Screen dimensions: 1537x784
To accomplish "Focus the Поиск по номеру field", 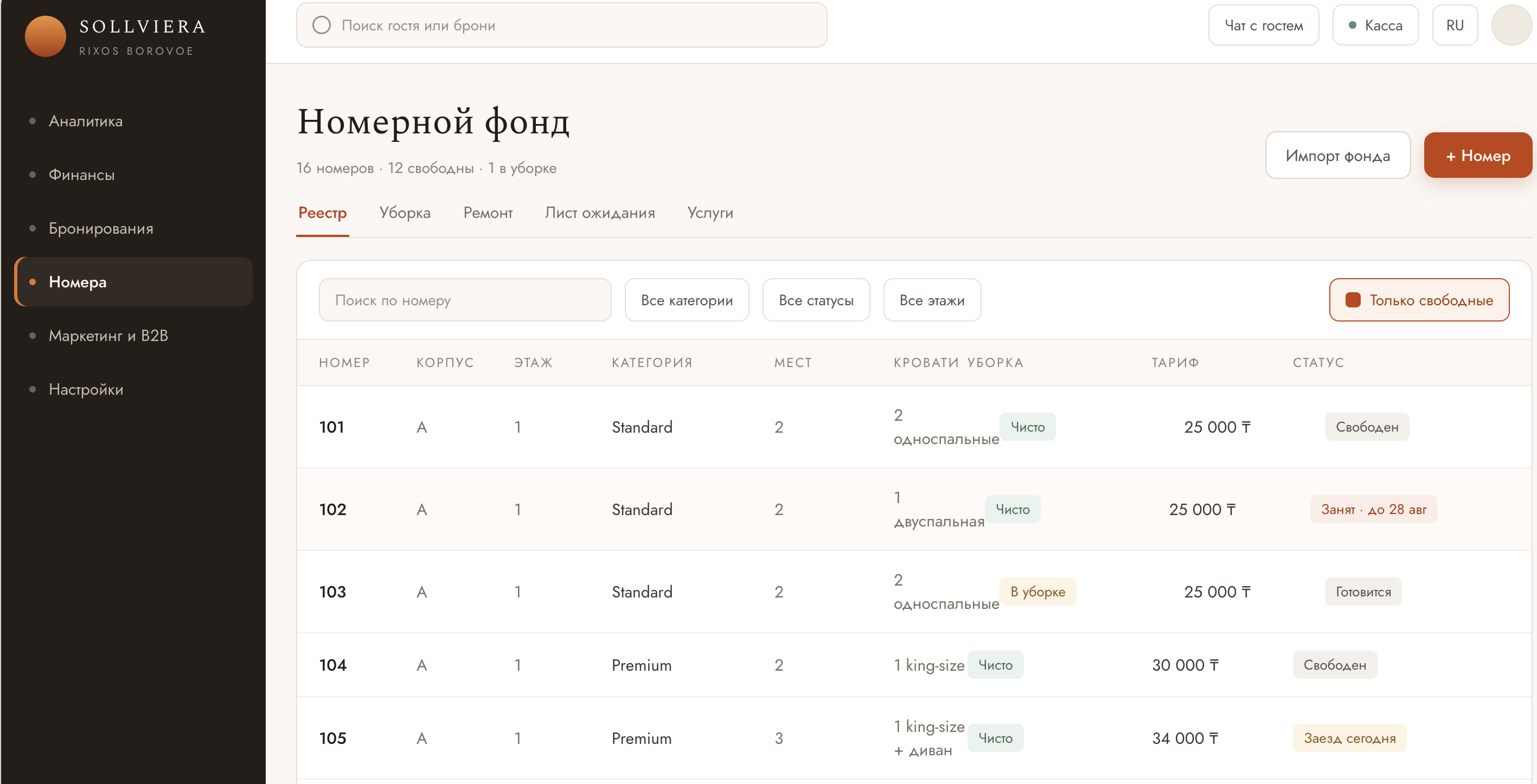I will coord(465,300).
